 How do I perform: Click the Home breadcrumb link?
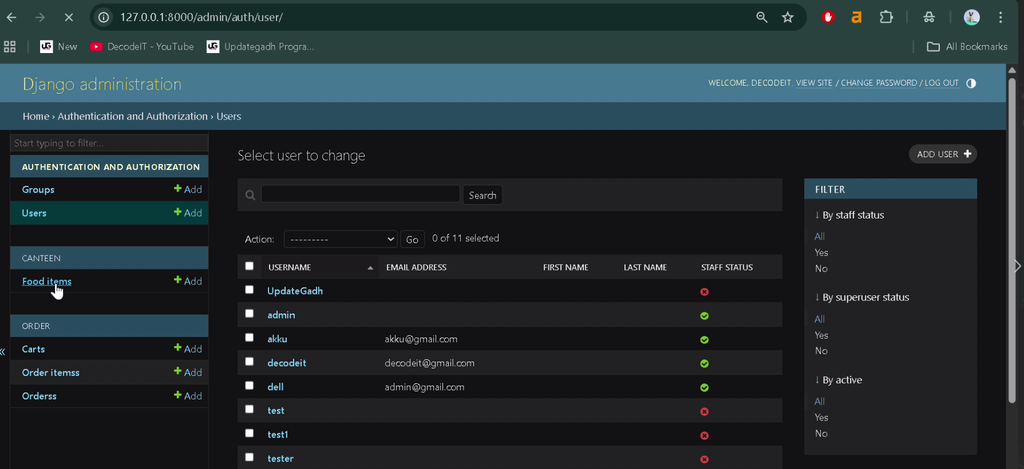coord(36,116)
